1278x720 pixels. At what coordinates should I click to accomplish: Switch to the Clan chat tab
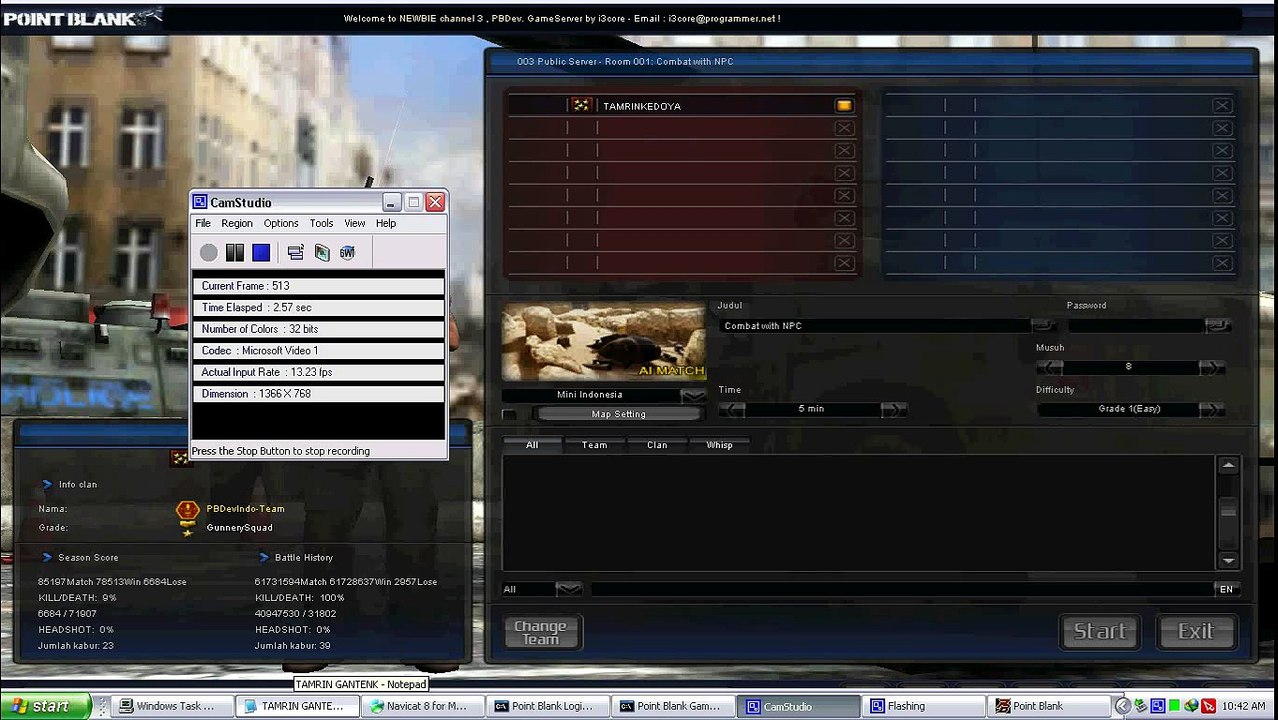(657, 445)
